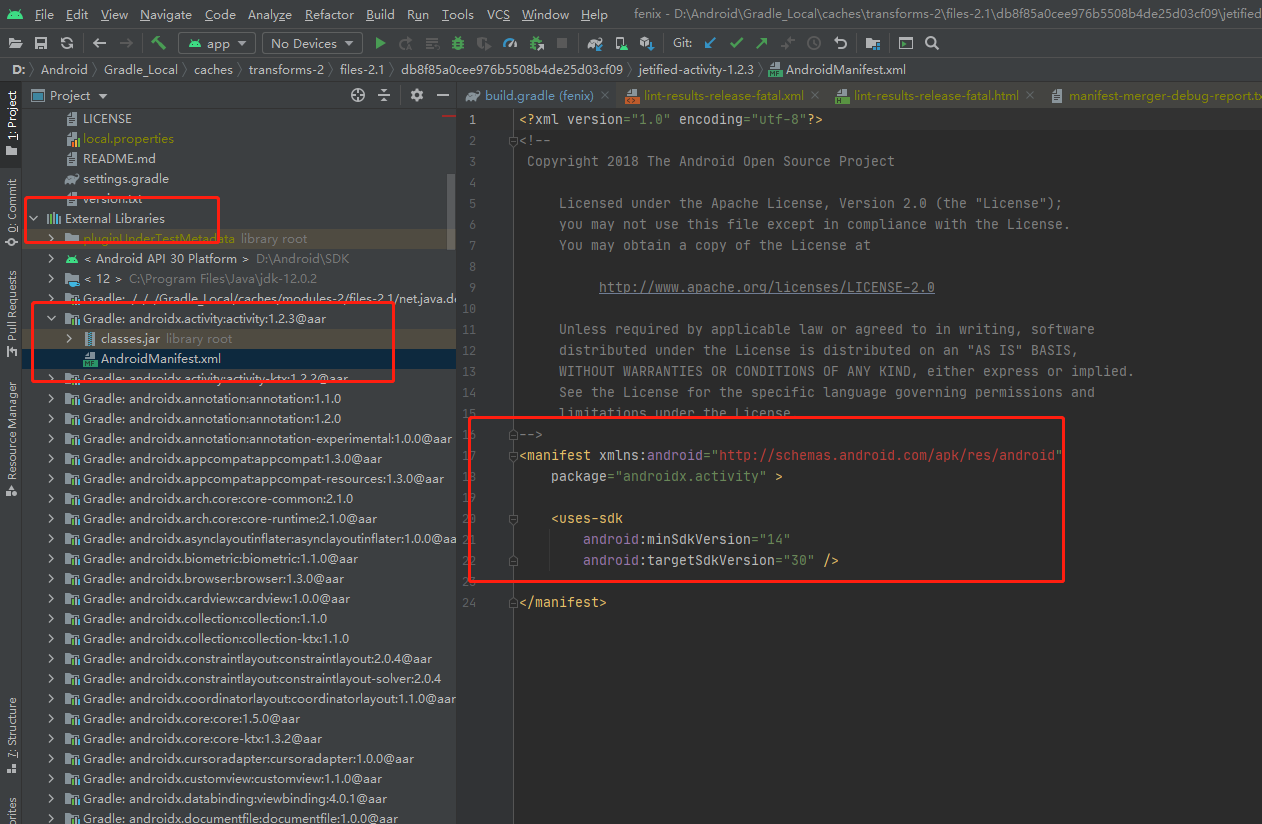The image size is (1262, 824).
Task: Locate the opened file in the project tree
Action: pos(358,95)
